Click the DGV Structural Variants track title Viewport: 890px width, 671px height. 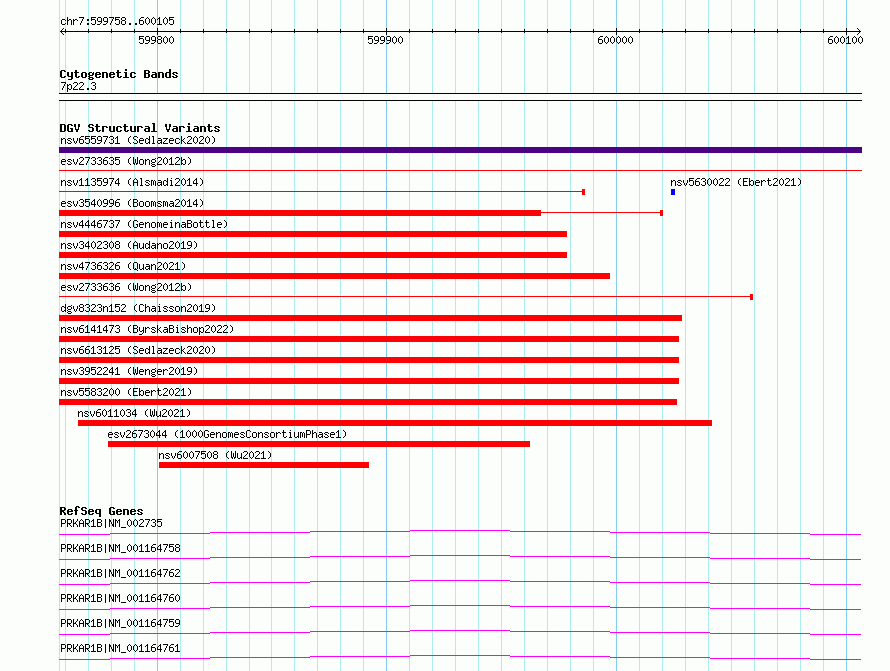coord(140,128)
